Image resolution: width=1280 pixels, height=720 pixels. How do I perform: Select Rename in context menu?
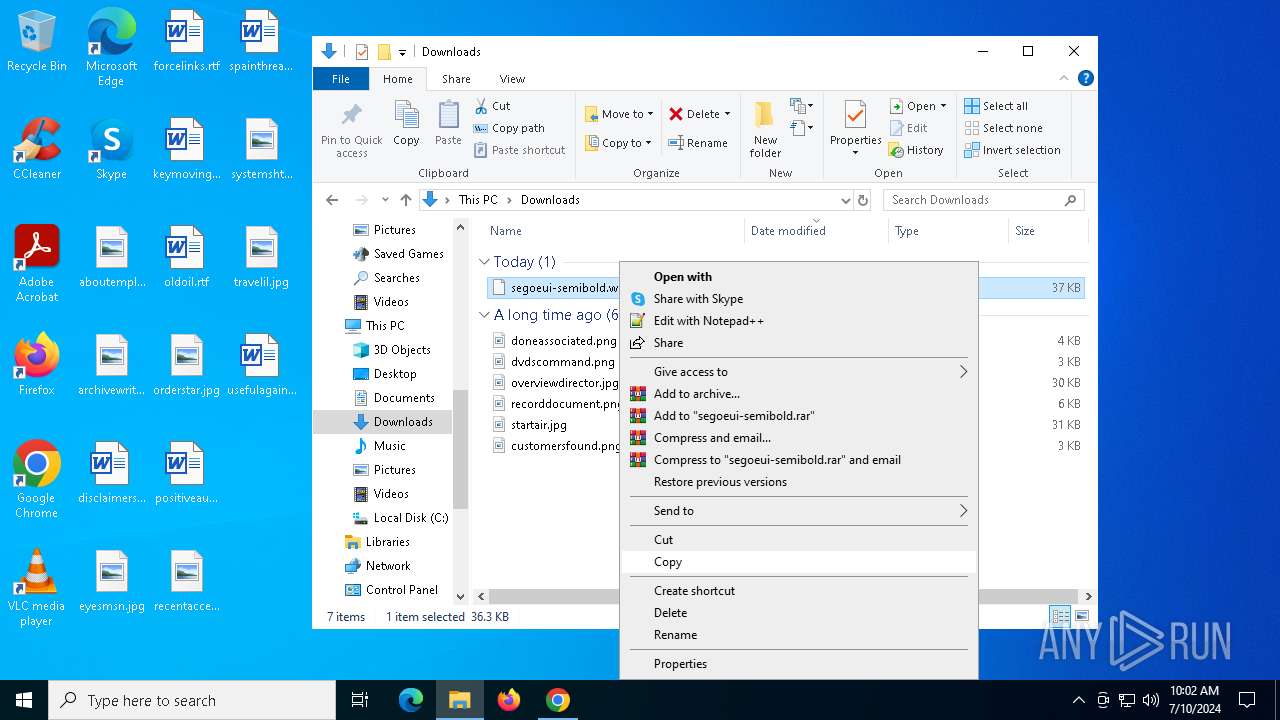(798, 635)
